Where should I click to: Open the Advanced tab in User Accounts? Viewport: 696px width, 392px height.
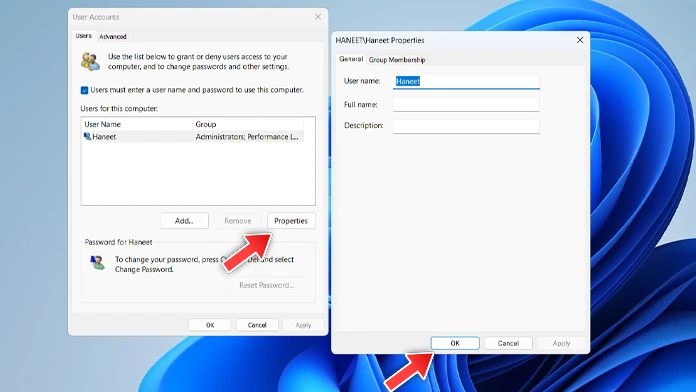[113, 36]
